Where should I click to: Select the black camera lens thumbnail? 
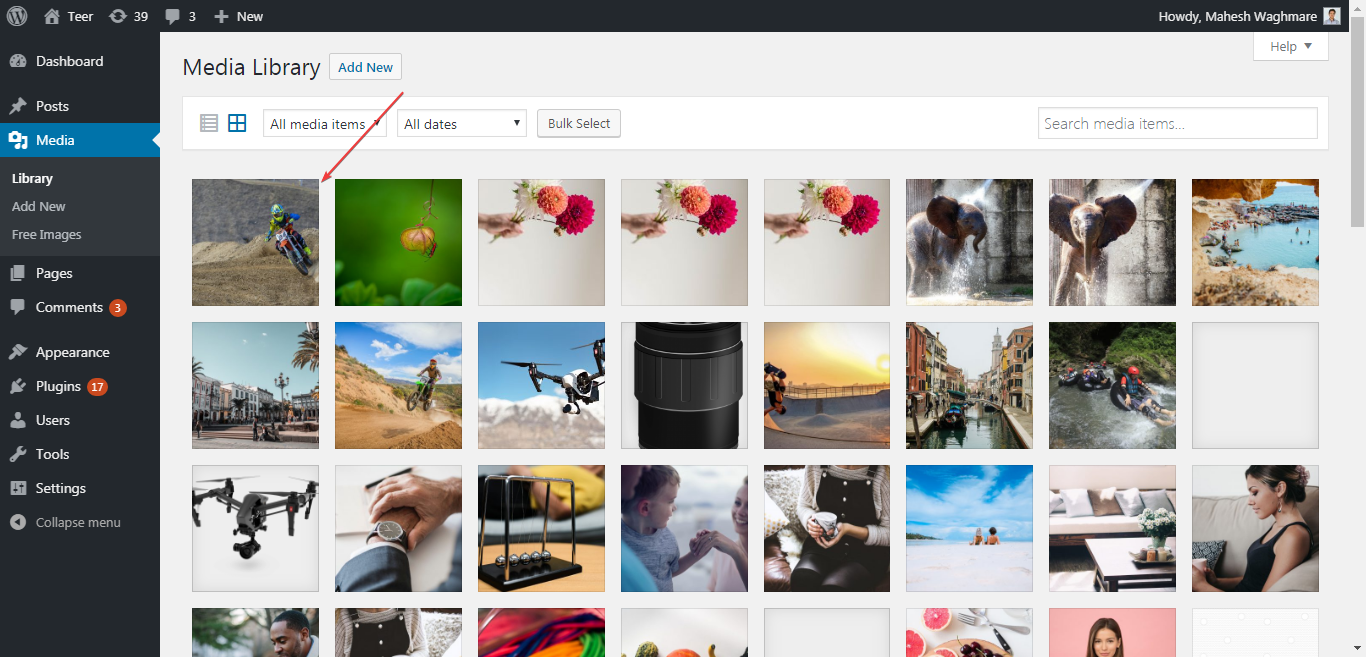point(684,385)
